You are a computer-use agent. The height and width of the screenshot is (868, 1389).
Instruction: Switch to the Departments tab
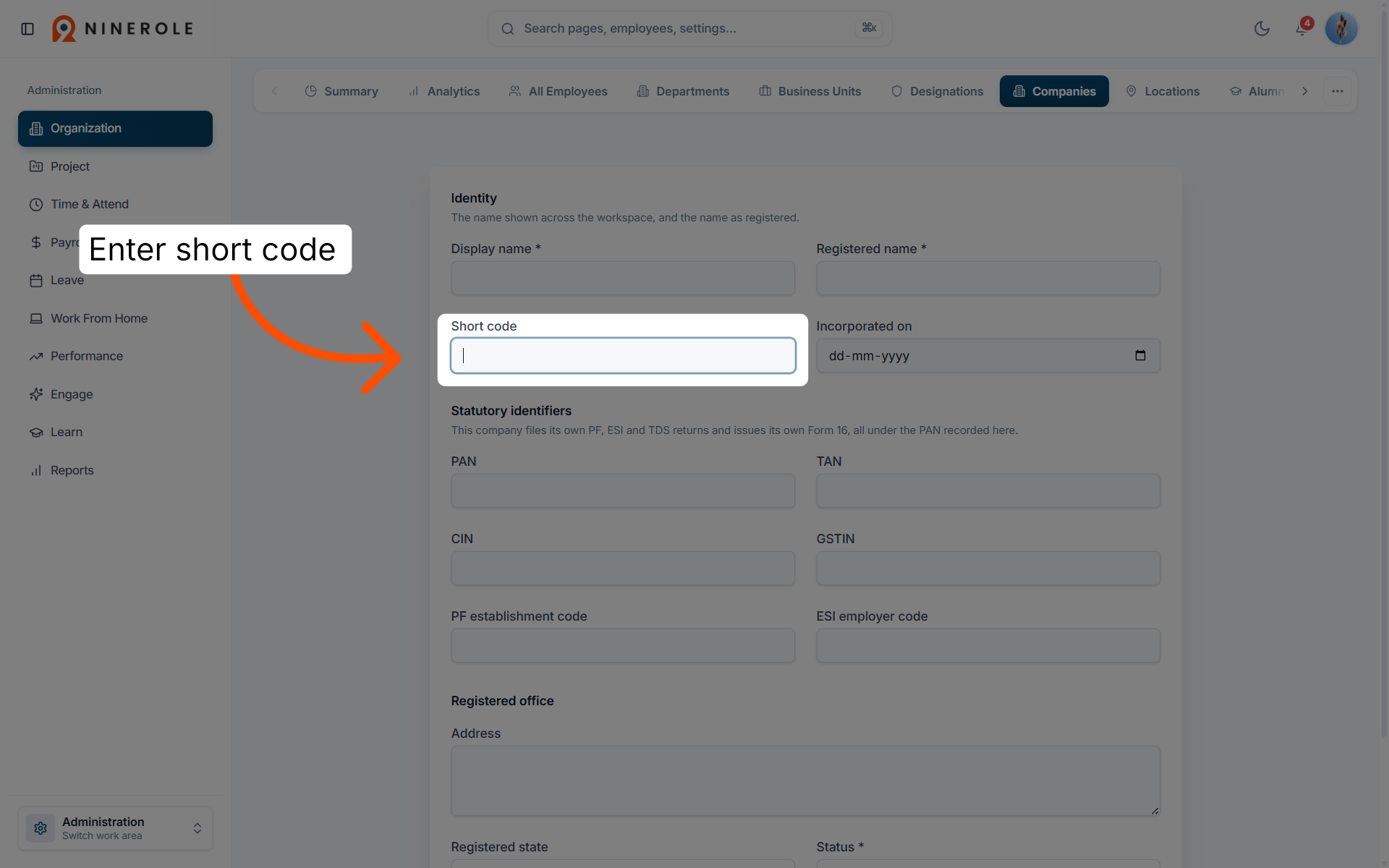683,91
